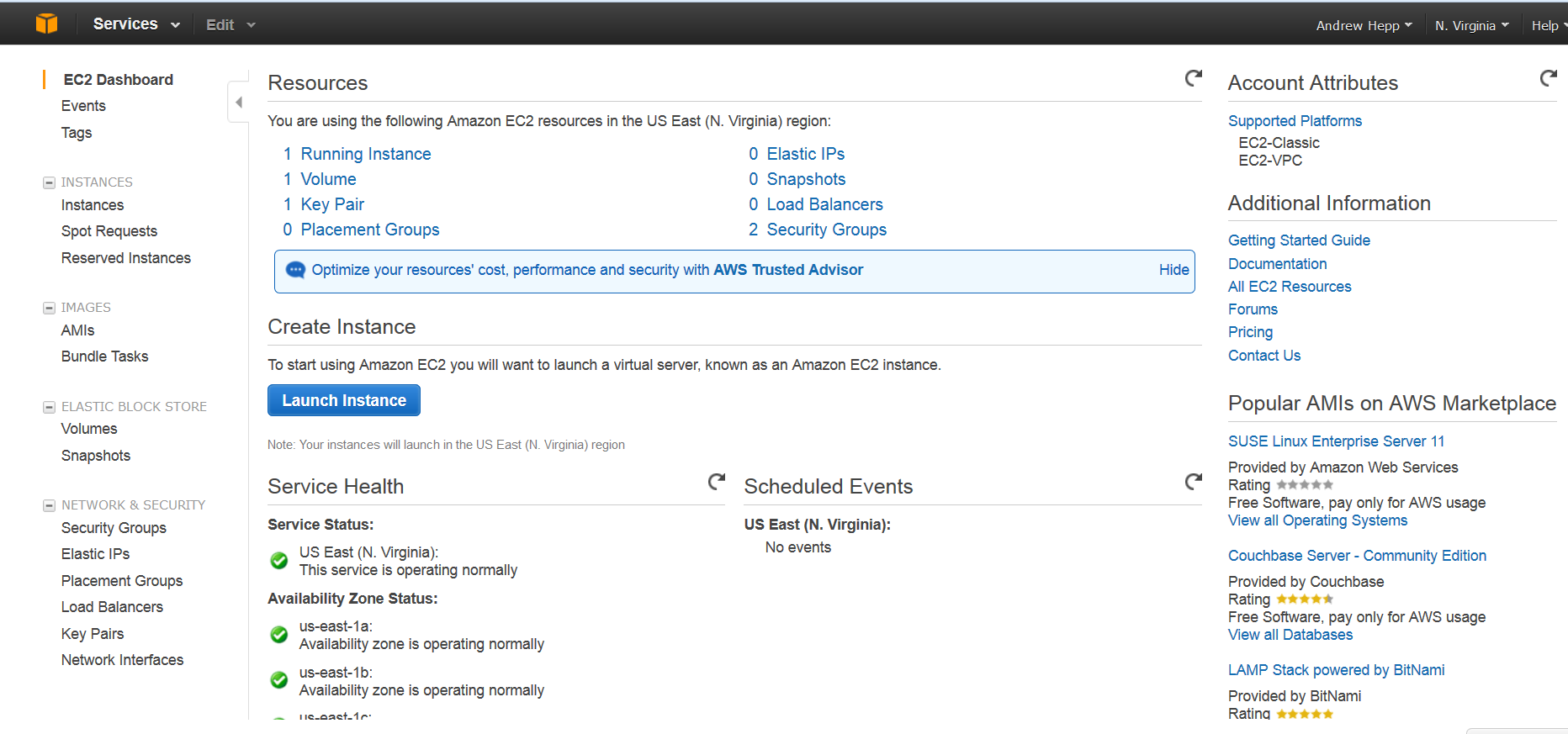The width and height of the screenshot is (1568, 734).
Task: Open the Supported Platforms link
Action: (x=1295, y=121)
